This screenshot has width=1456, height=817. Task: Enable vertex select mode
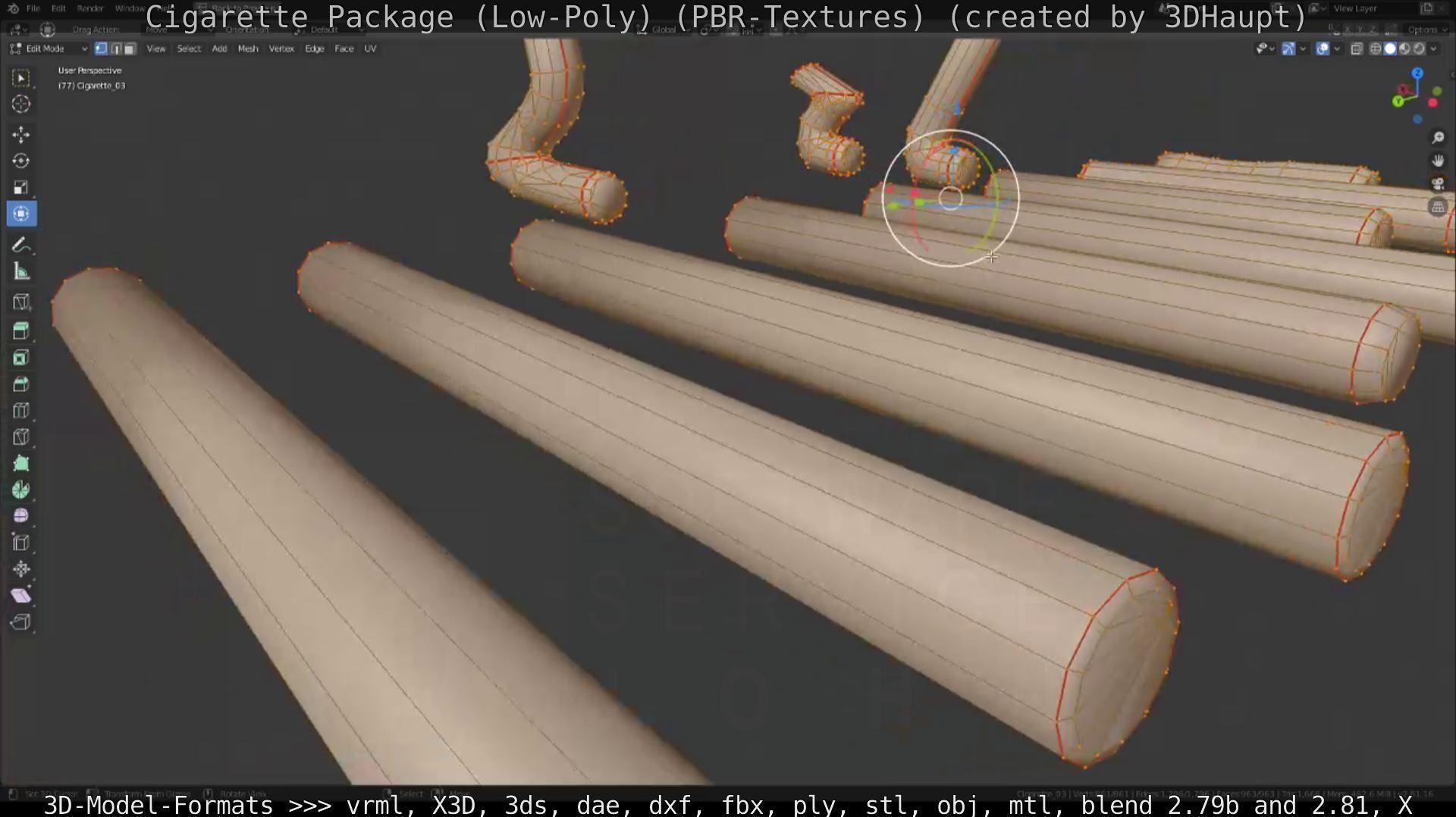click(x=101, y=49)
